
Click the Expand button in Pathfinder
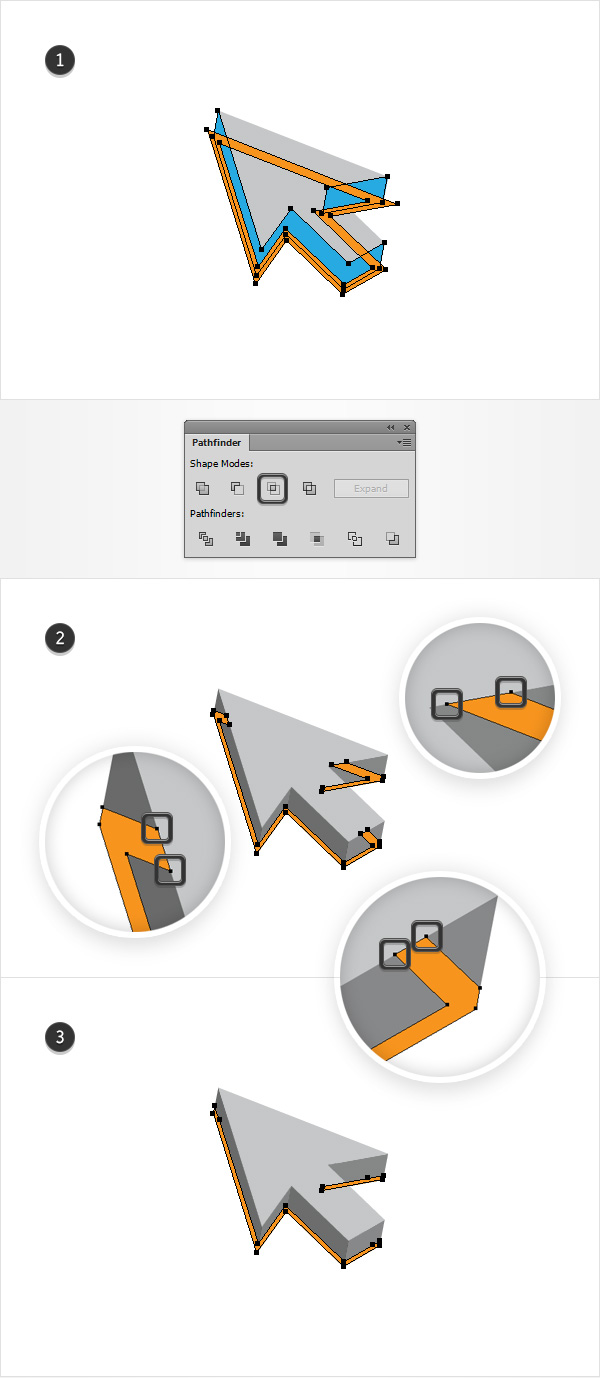coord(371,488)
